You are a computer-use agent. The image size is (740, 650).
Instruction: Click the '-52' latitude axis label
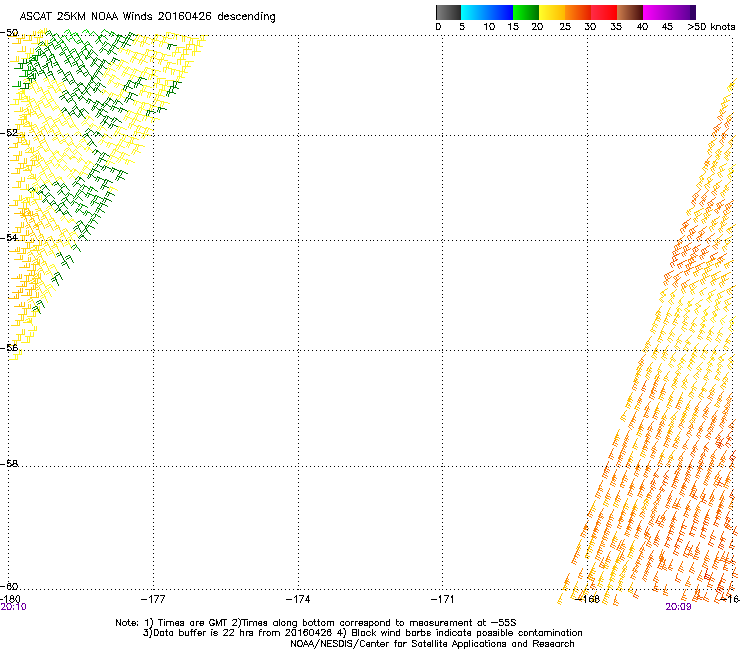pyautogui.click(x=9, y=133)
